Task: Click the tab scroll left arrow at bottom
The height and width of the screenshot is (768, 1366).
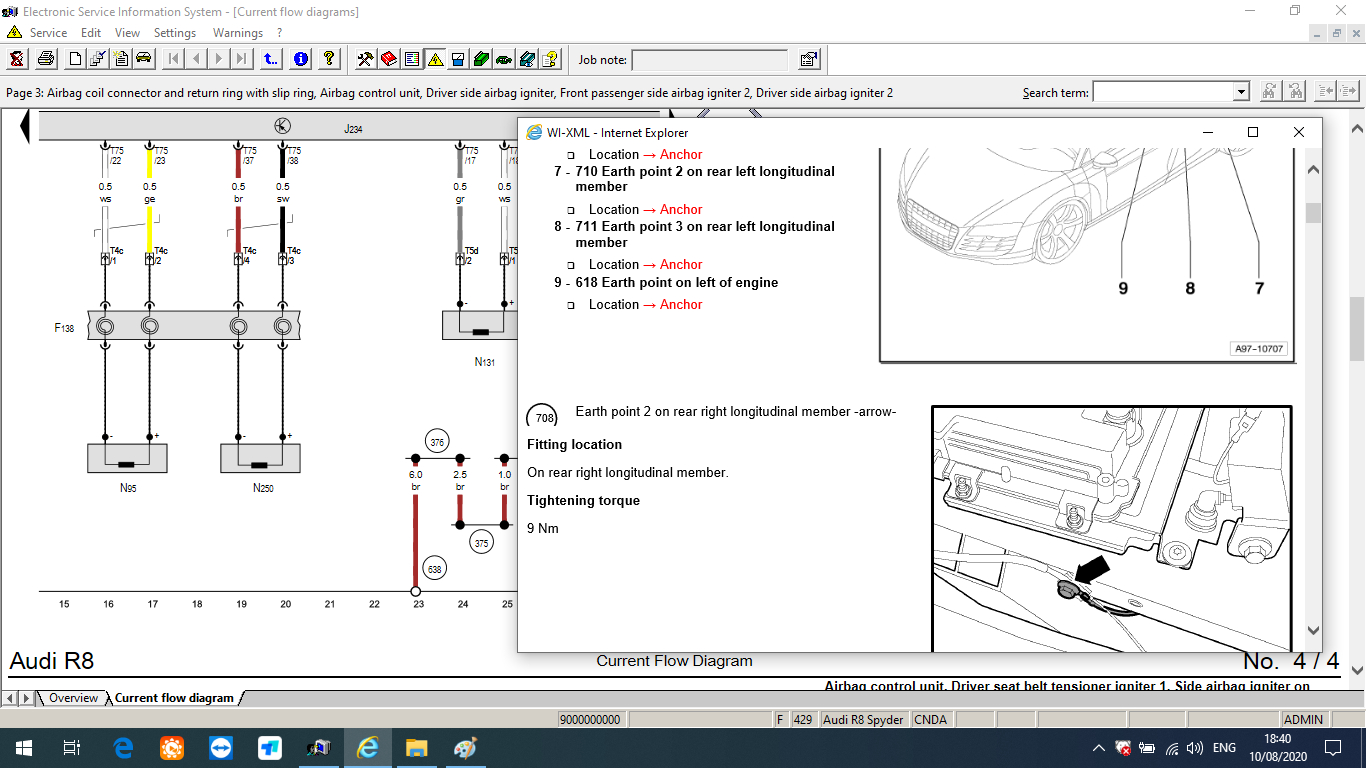Action: click(x=11, y=698)
